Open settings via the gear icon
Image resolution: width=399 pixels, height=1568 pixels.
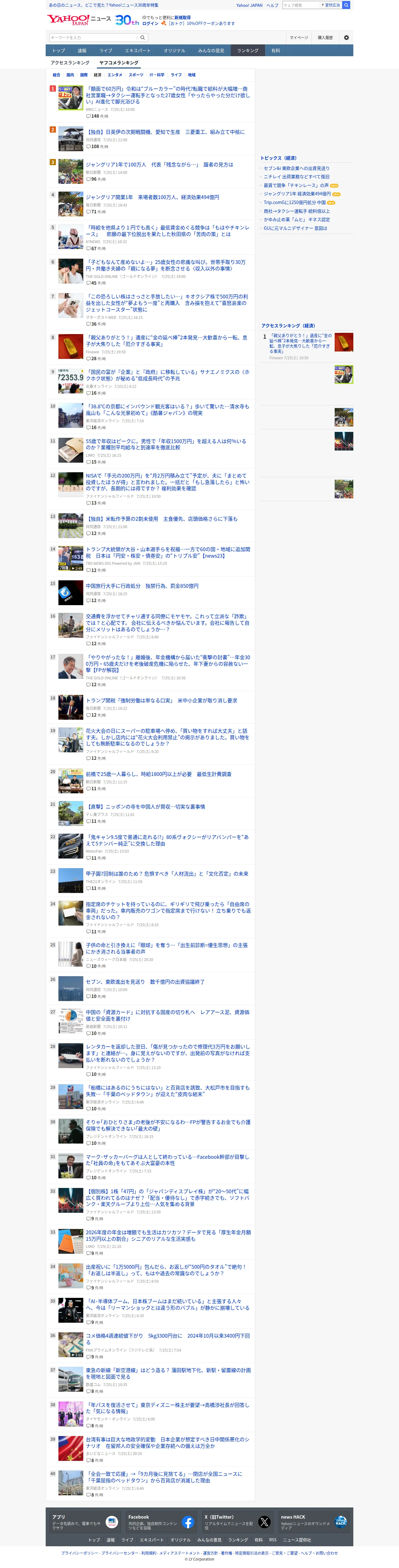(346, 38)
